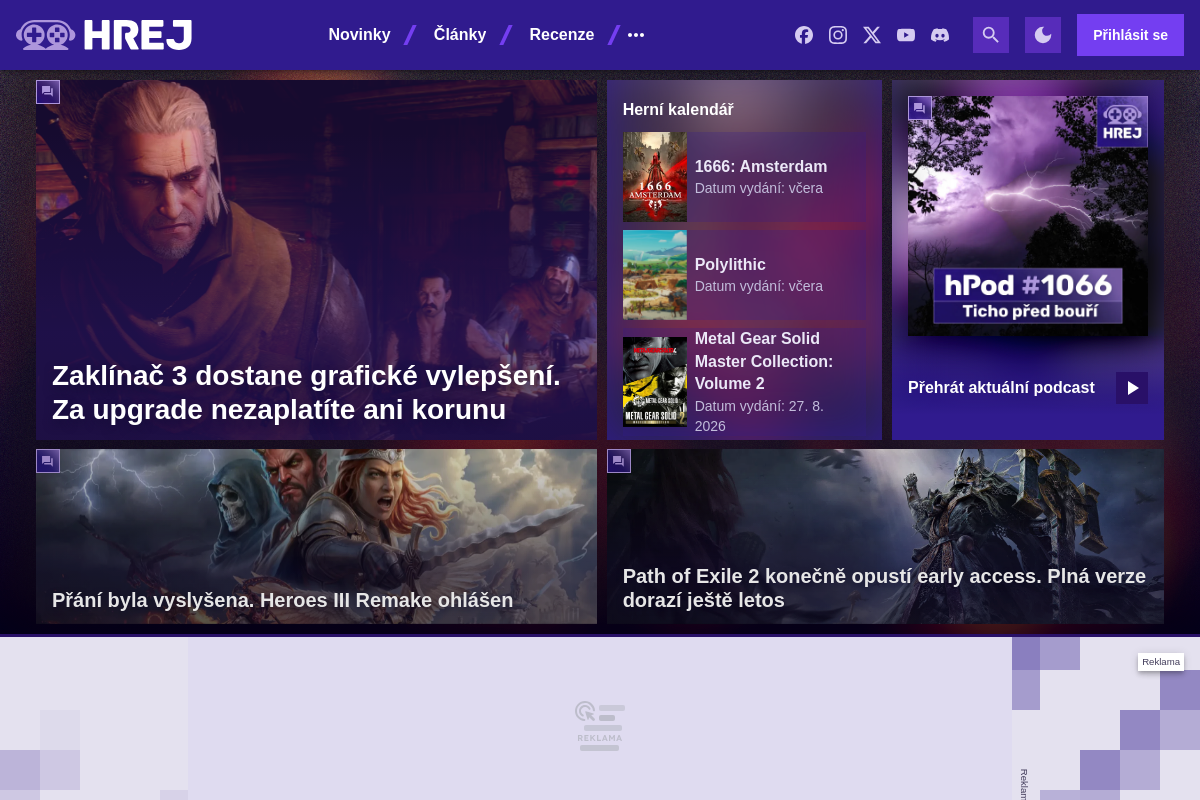This screenshot has height=800, width=1200.
Task: Open the Novinky menu item
Action: click(x=359, y=35)
